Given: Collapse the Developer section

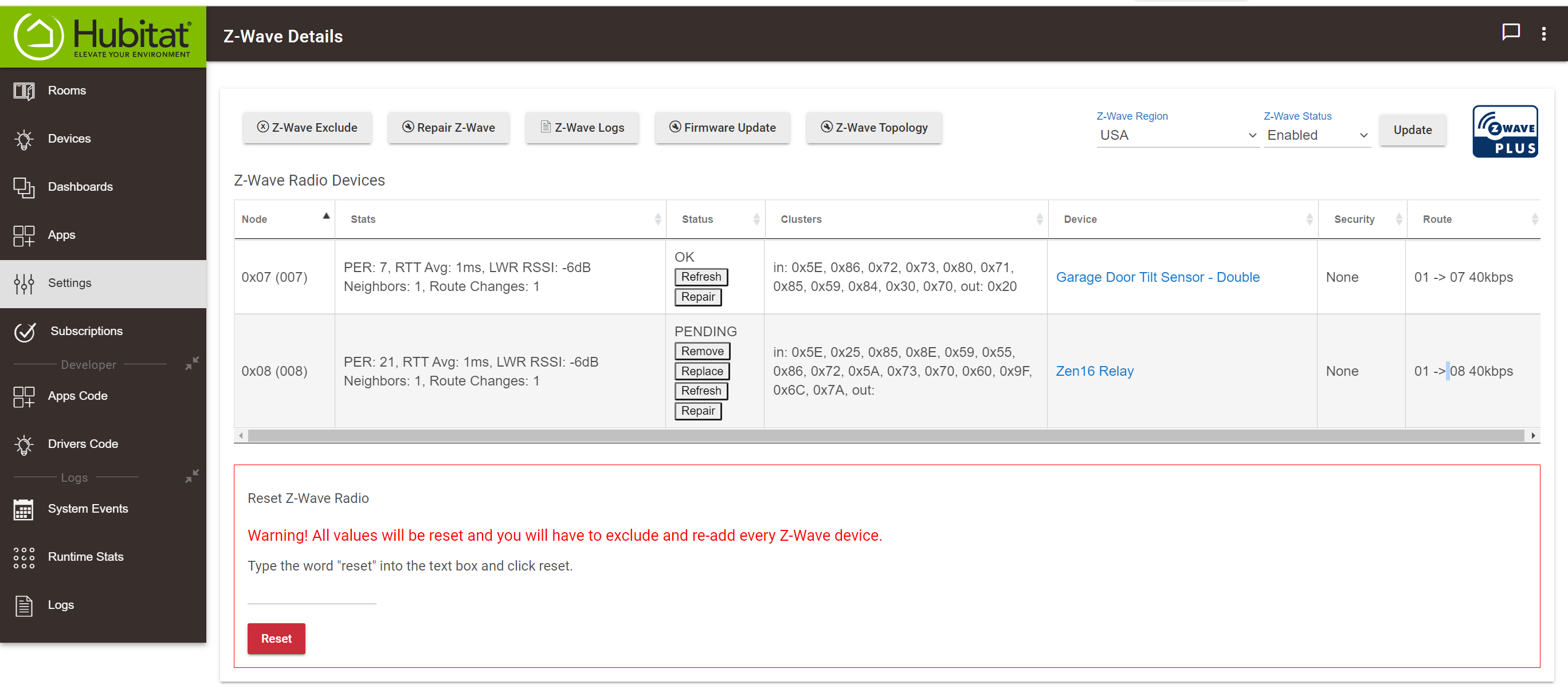Looking at the screenshot, I should click(192, 363).
